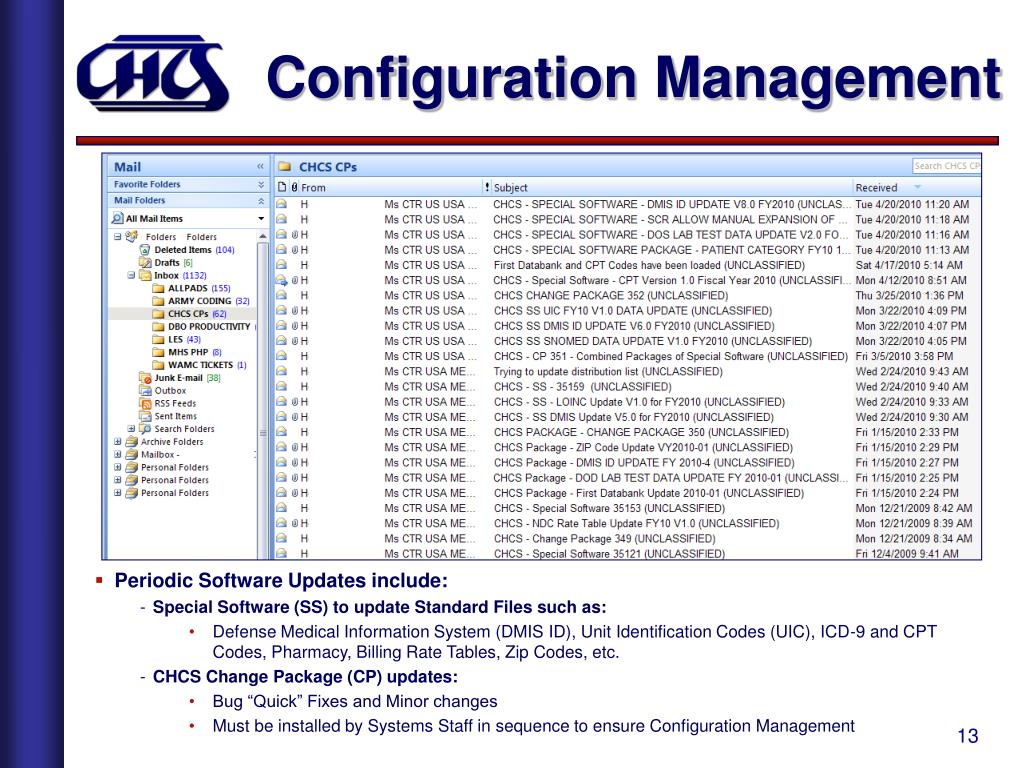Open DMIS ID UPDATE FY 2010-4 email
1024x768 pixels.
pyautogui.click(x=628, y=462)
